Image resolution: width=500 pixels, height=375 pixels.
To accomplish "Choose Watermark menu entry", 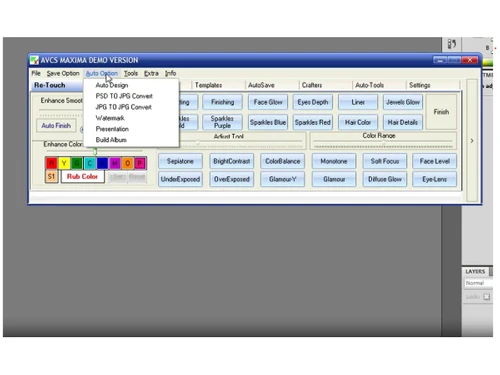I will click(110, 118).
